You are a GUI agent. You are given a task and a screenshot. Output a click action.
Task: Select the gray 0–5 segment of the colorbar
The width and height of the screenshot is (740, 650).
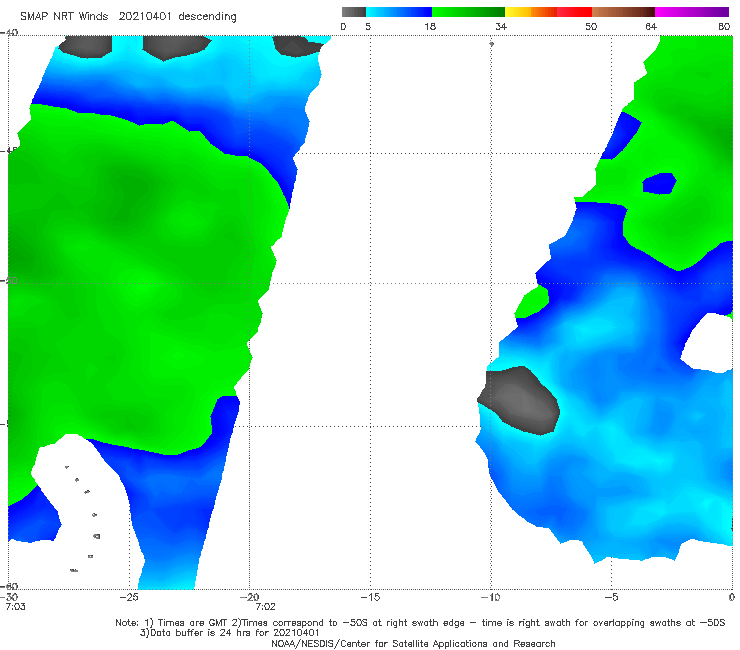(354, 12)
